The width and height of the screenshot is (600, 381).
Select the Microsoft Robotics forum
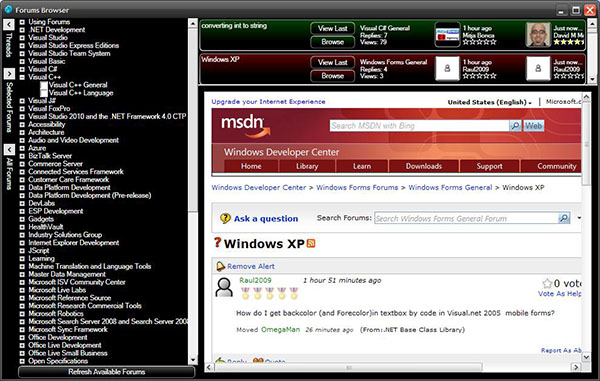pyautogui.click(x=56, y=314)
